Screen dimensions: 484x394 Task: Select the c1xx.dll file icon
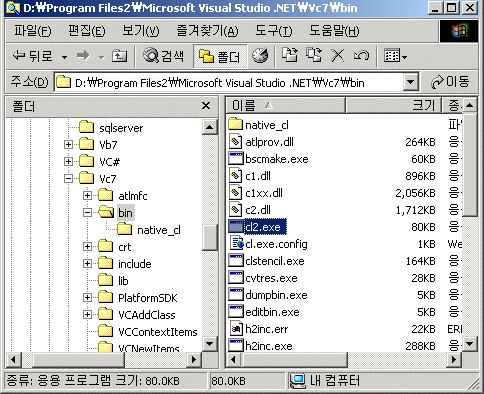[236, 193]
